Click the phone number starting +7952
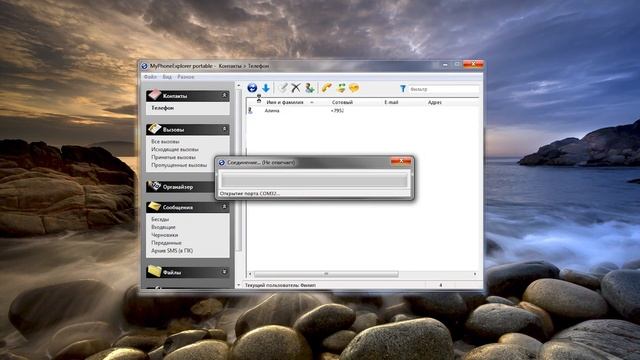Image resolution: width=640 pixels, height=360 pixels. 337,111
